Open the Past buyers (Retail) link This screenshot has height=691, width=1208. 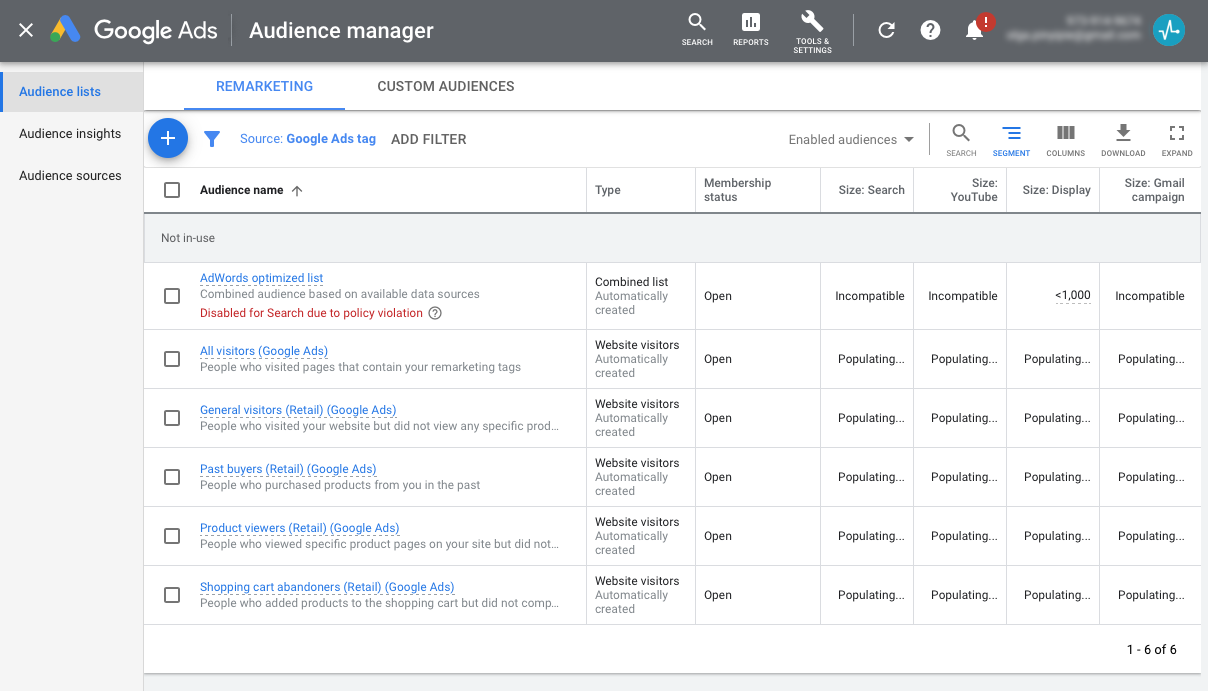point(288,469)
